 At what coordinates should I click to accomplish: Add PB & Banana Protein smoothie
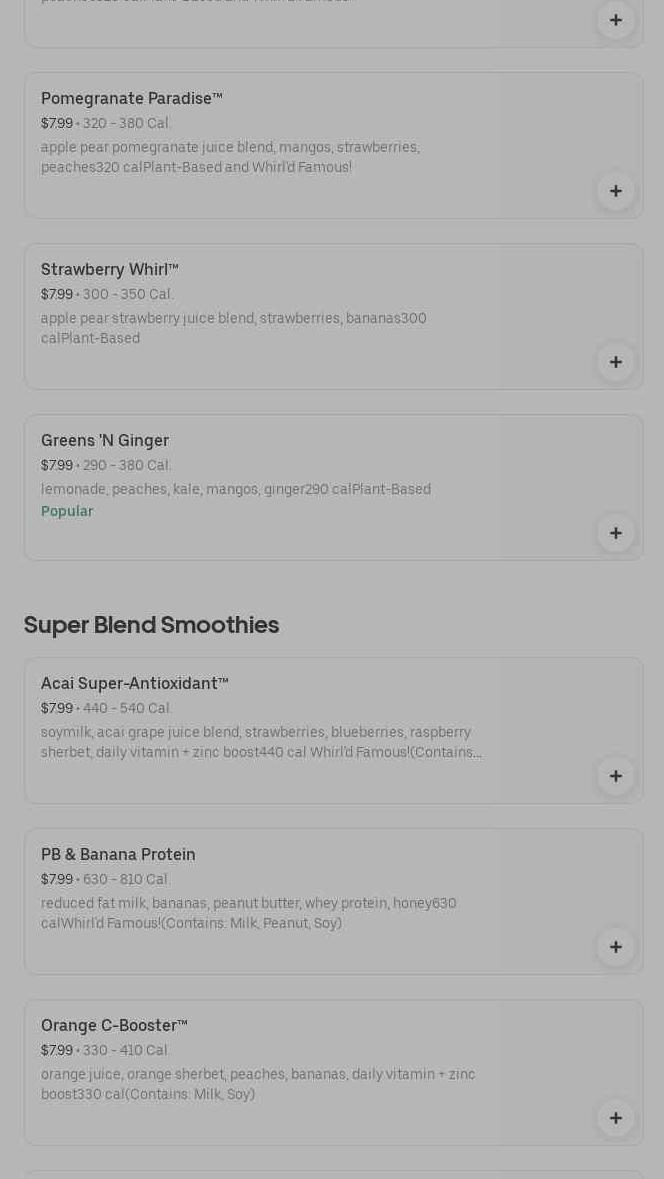[x=615, y=947]
